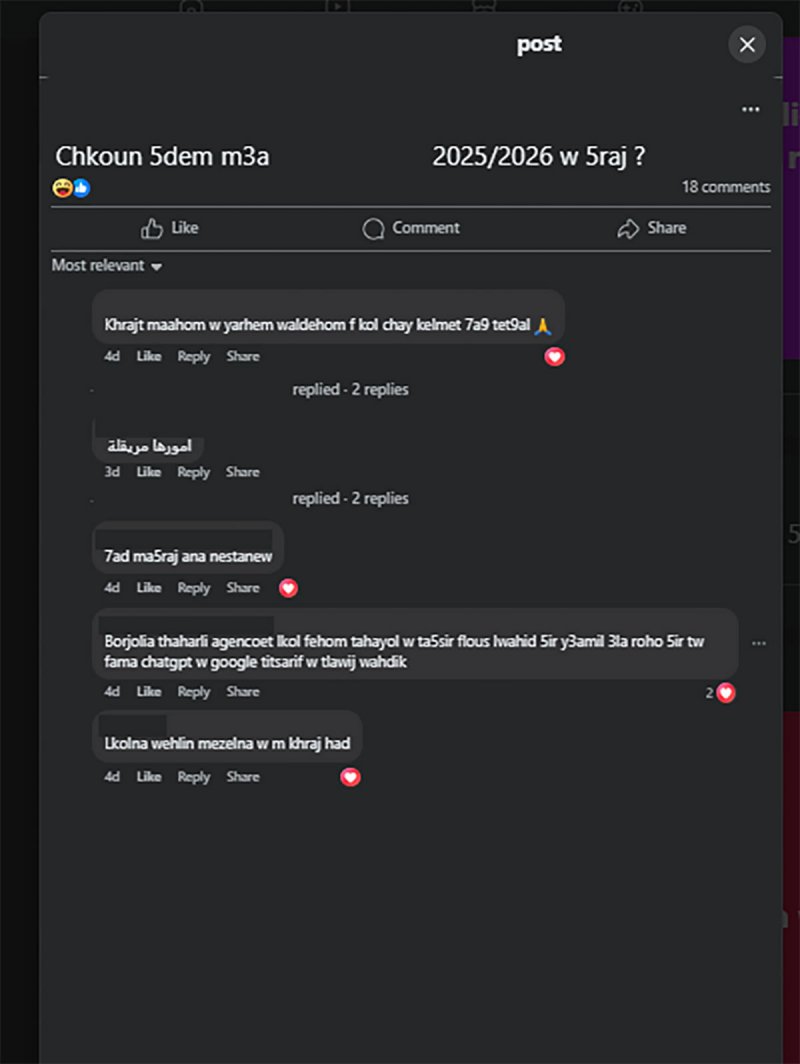Open the post options three-dot menu
Image resolution: width=800 pixels, height=1064 pixels.
[x=751, y=110]
